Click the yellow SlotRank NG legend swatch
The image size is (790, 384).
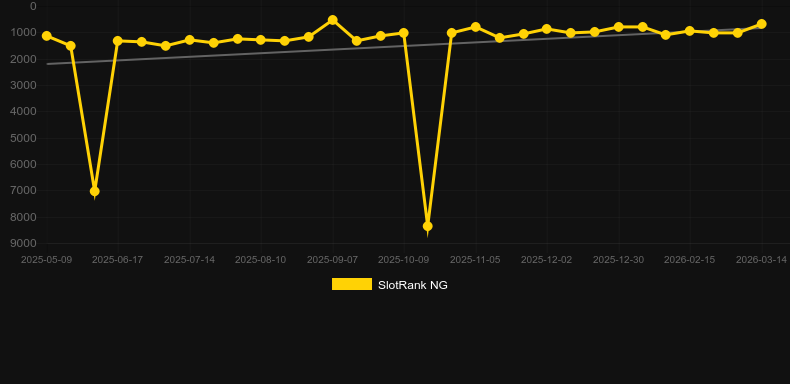[x=352, y=284]
